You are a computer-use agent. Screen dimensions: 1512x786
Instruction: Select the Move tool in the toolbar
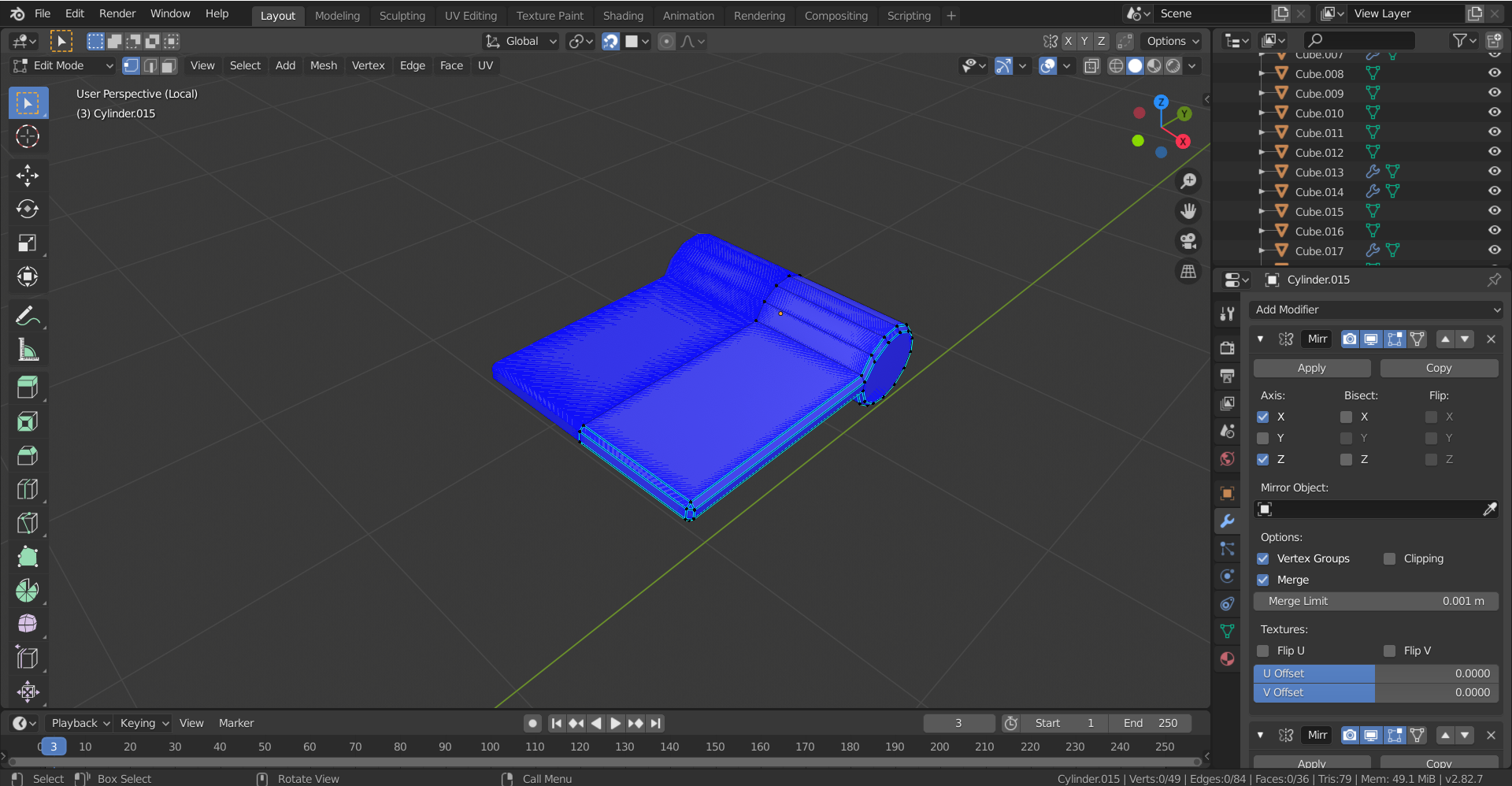pyautogui.click(x=28, y=175)
